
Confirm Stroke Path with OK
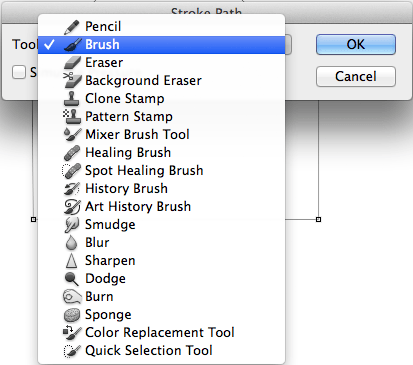pyautogui.click(x=356, y=44)
